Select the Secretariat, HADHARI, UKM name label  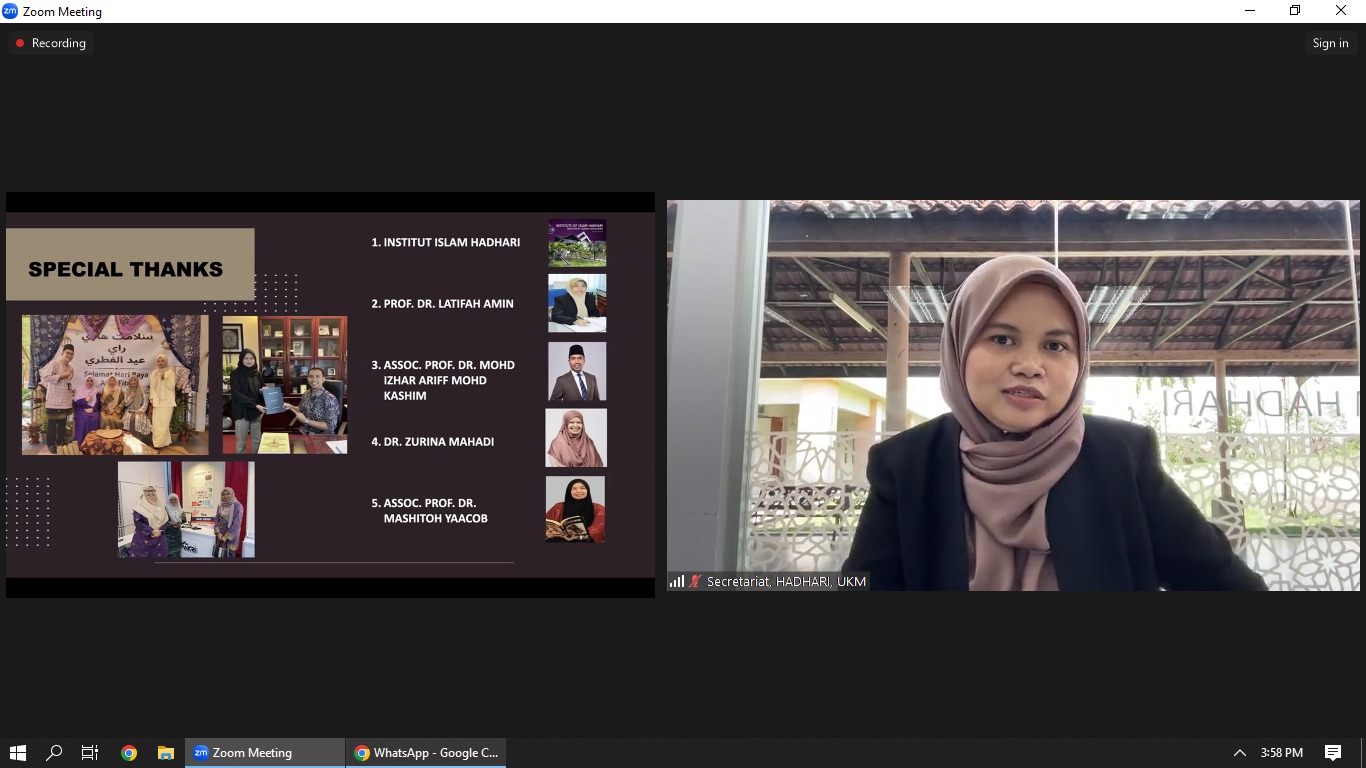tap(786, 581)
